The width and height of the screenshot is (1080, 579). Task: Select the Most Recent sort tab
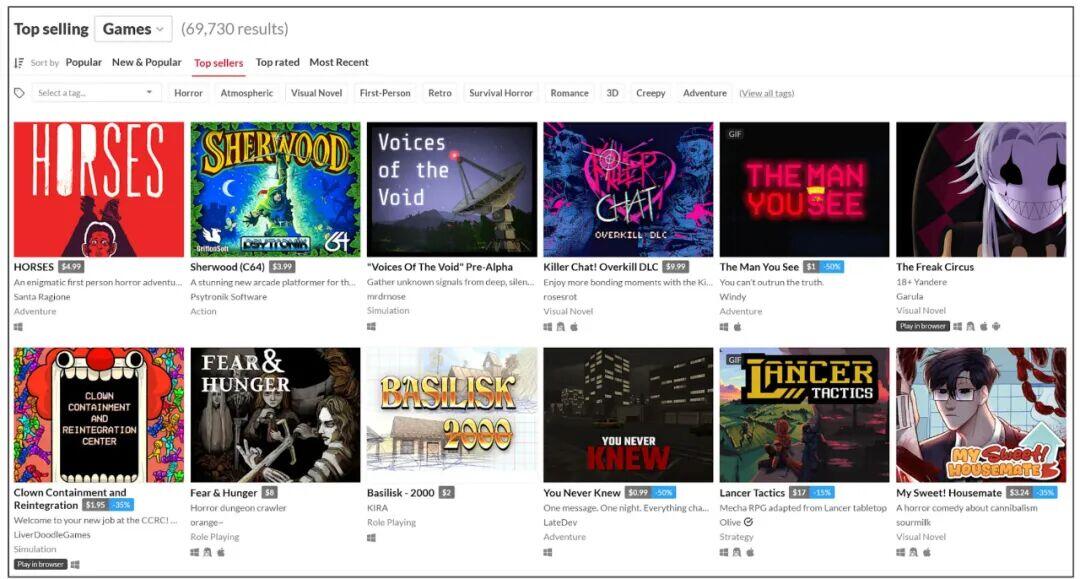339,62
